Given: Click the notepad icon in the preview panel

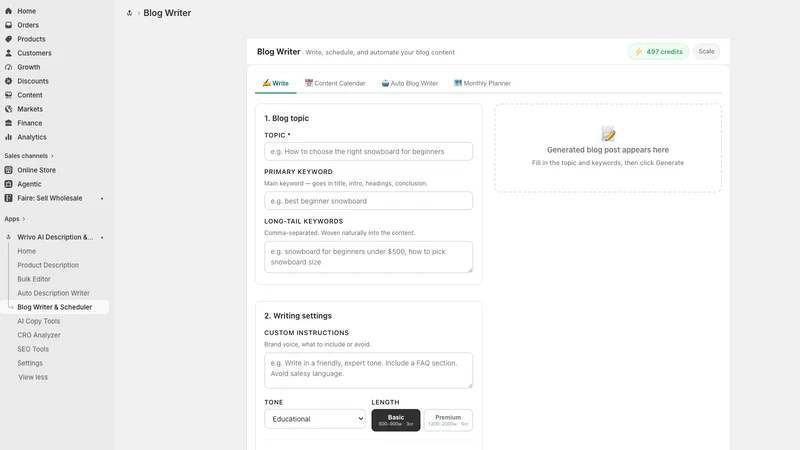Looking at the screenshot, I should pos(608,134).
